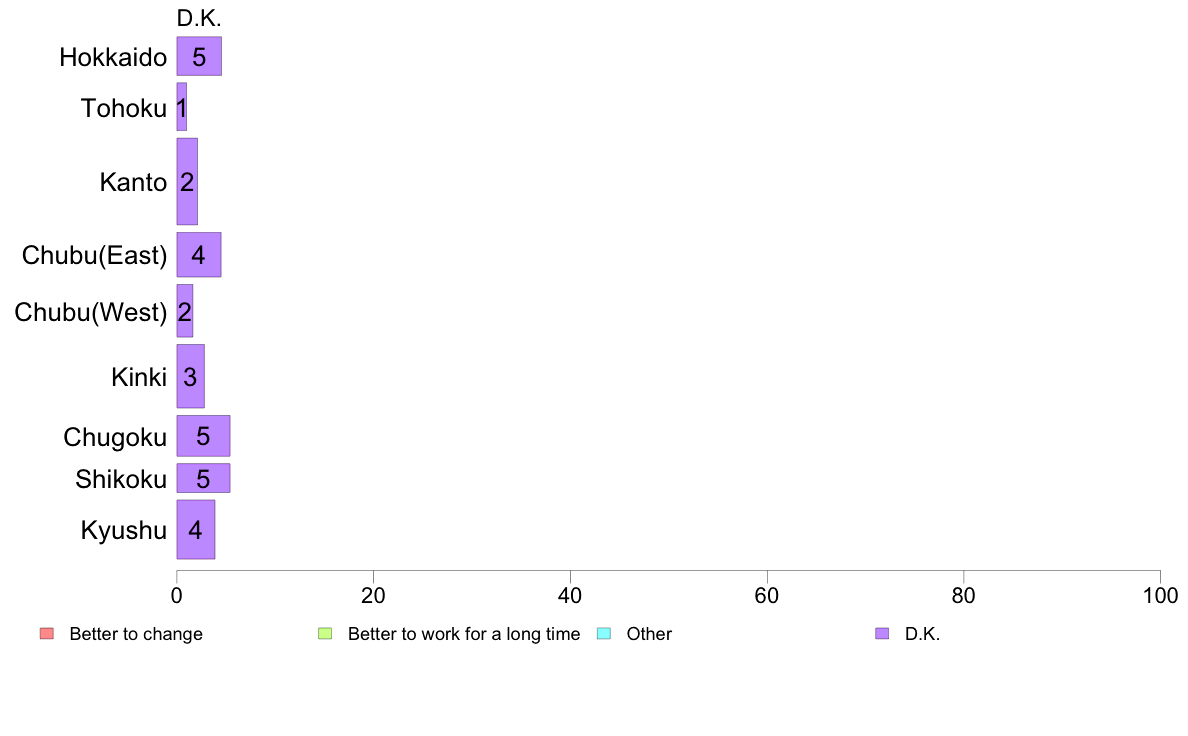
Task: Click the Better to work for a long time text
Action: pyautogui.click(x=464, y=634)
